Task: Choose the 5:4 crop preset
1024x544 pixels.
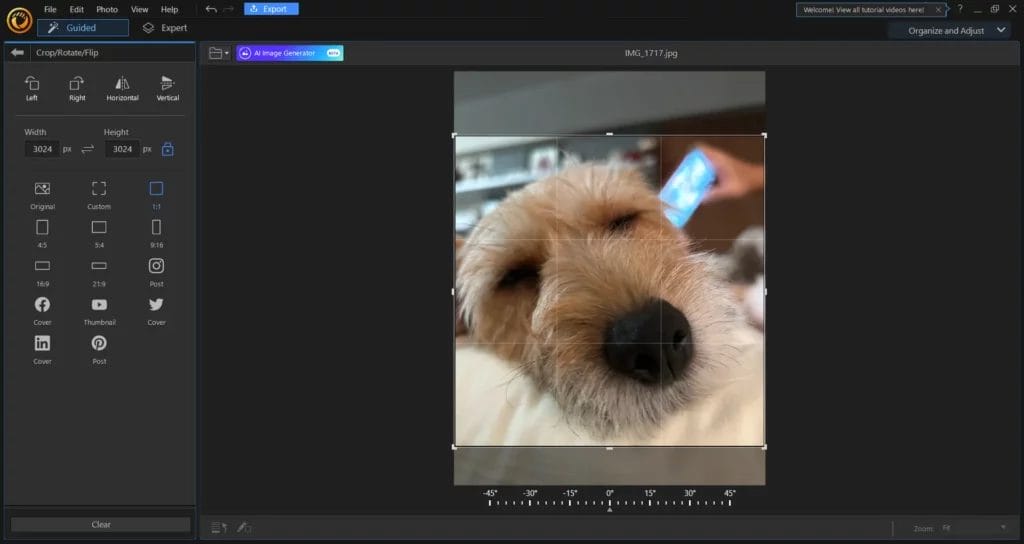Action: pyautogui.click(x=99, y=234)
